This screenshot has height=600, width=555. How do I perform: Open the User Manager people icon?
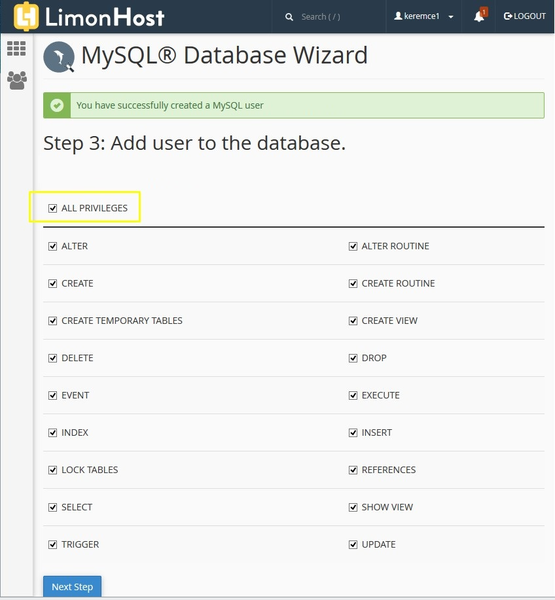click(17, 80)
